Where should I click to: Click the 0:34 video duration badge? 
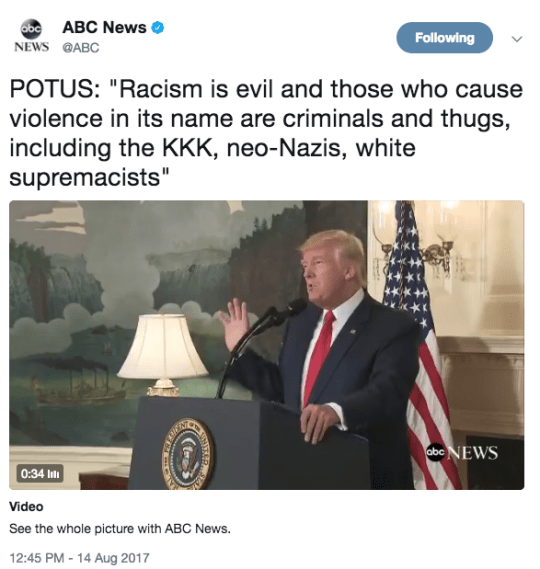click(40, 474)
